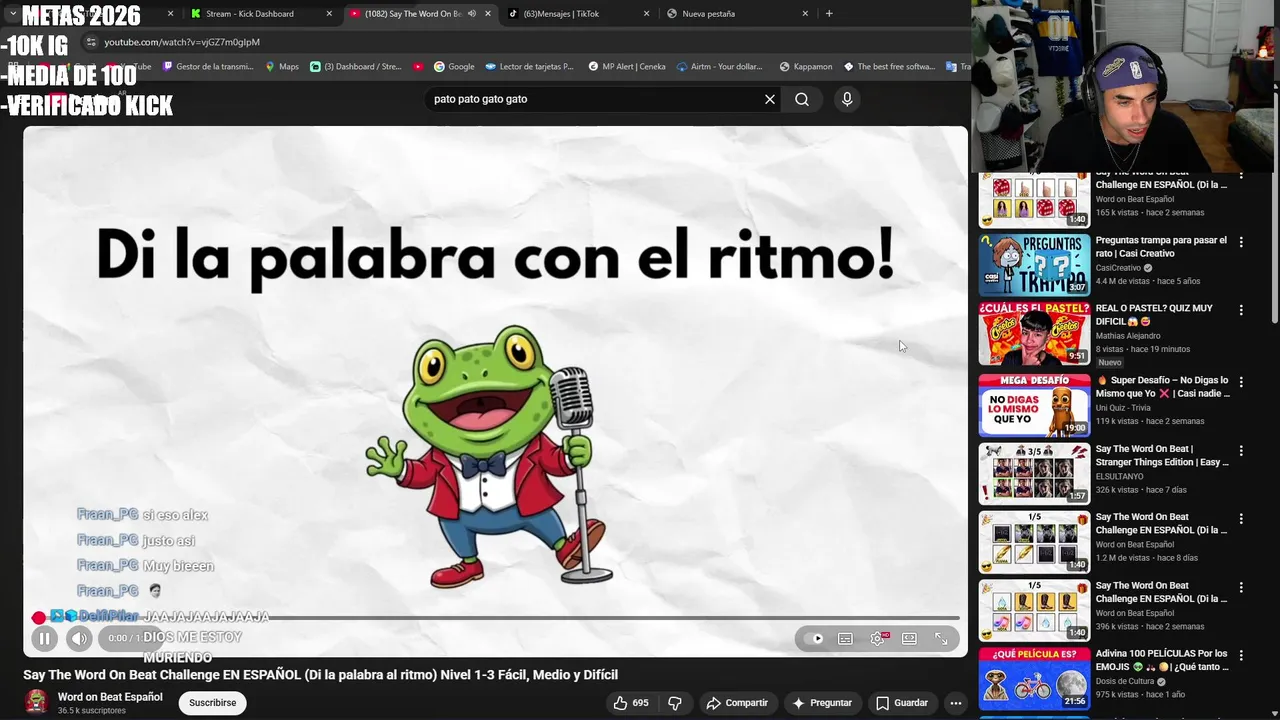This screenshot has height=720, width=1280.
Task: Subscribe with the Suscribirse button
Action: pyautogui.click(x=213, y=703)
